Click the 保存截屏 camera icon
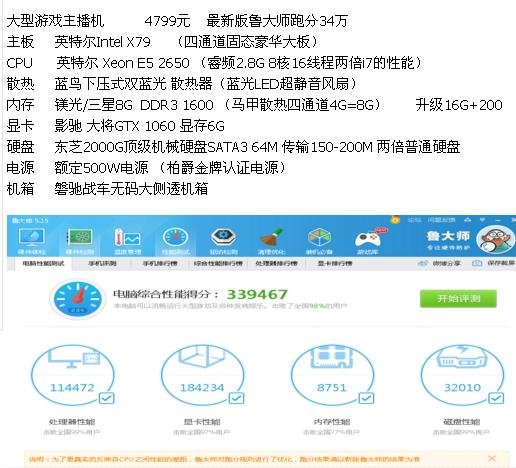Screen dimensions: 516x468 pyautogui.click(x=477, y=263)
